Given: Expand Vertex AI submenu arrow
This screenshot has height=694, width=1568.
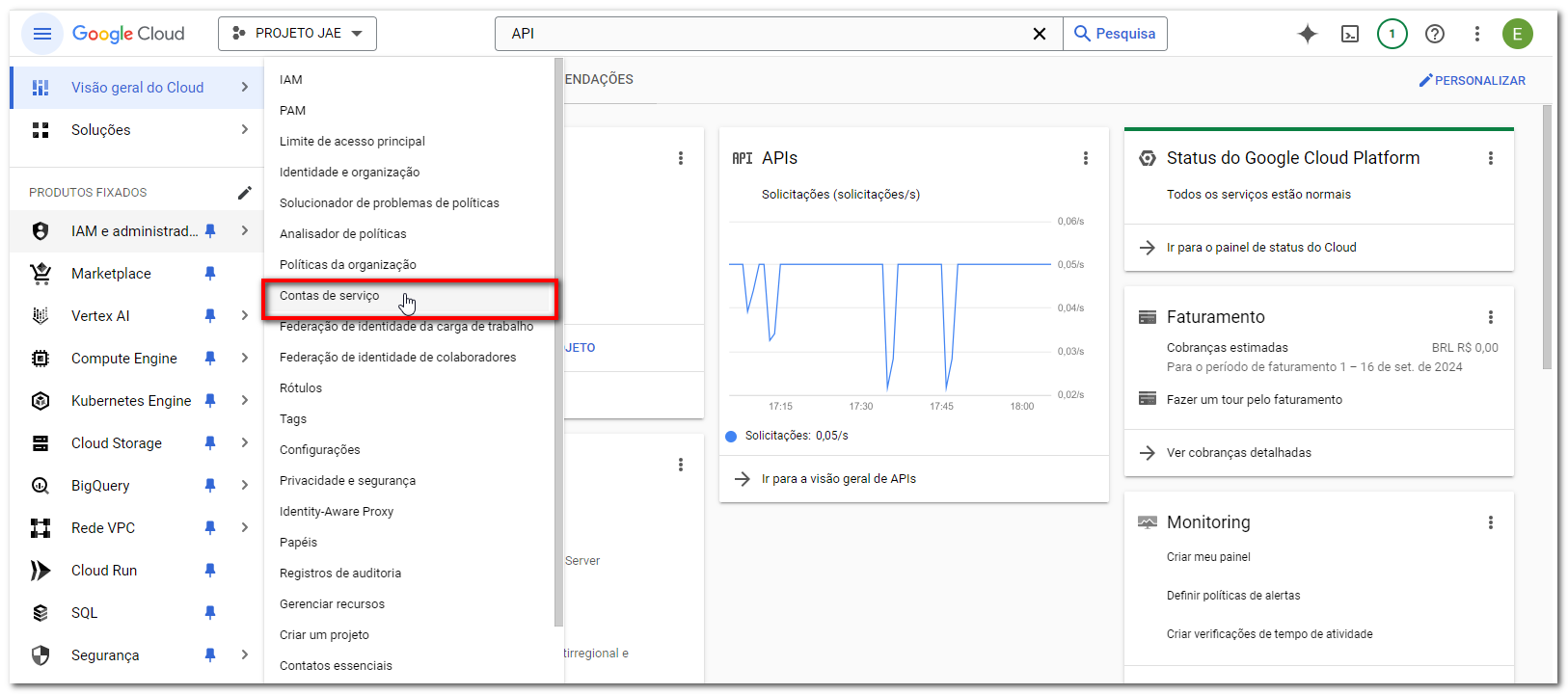Looking at the screenshot, I should point(245,316).
